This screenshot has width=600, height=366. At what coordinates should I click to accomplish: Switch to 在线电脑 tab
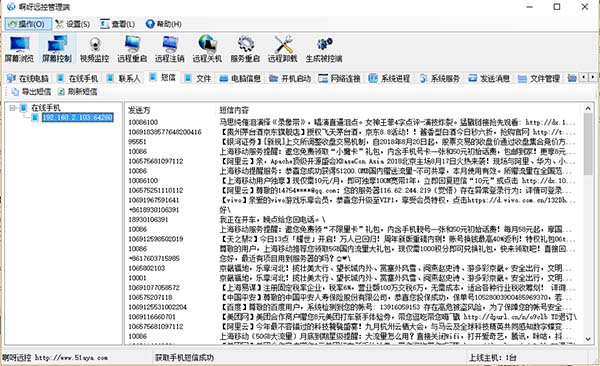28,78
